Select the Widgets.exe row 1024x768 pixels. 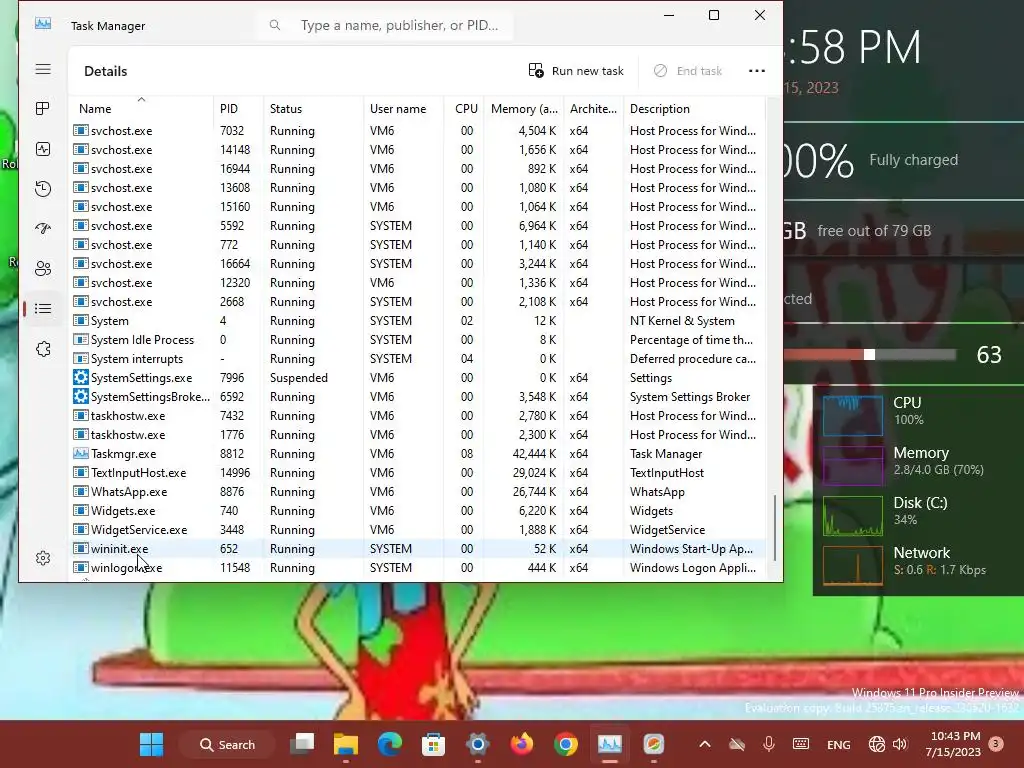[x=417, y=511]
